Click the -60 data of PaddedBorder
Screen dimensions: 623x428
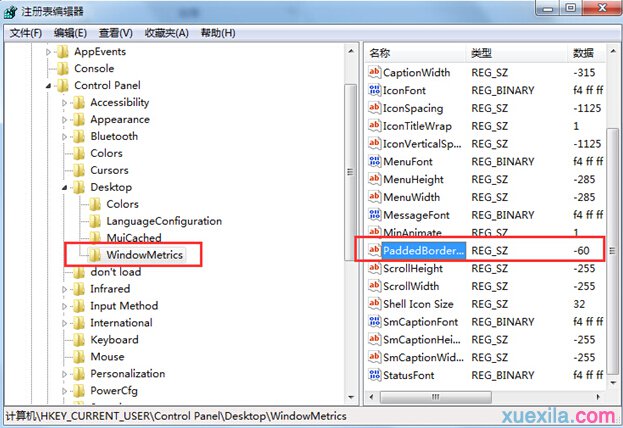click(x=581, y=251)
